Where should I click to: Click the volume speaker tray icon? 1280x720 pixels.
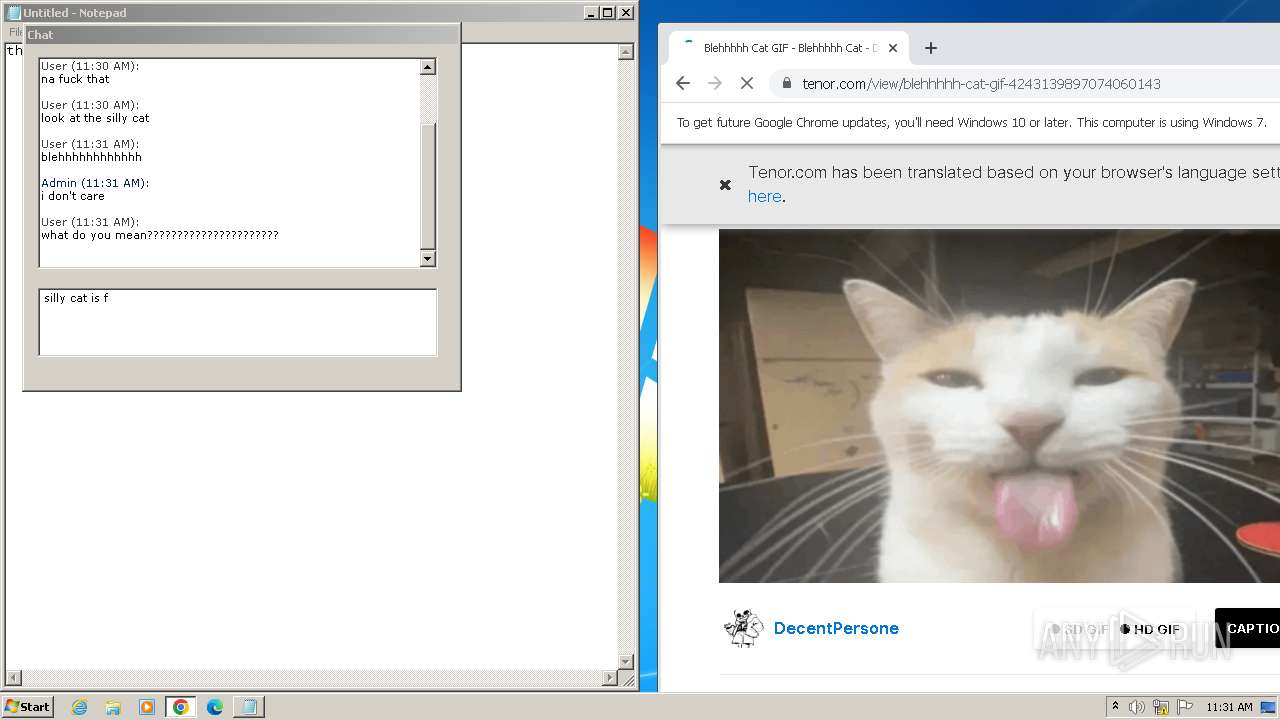[1137, 707]
